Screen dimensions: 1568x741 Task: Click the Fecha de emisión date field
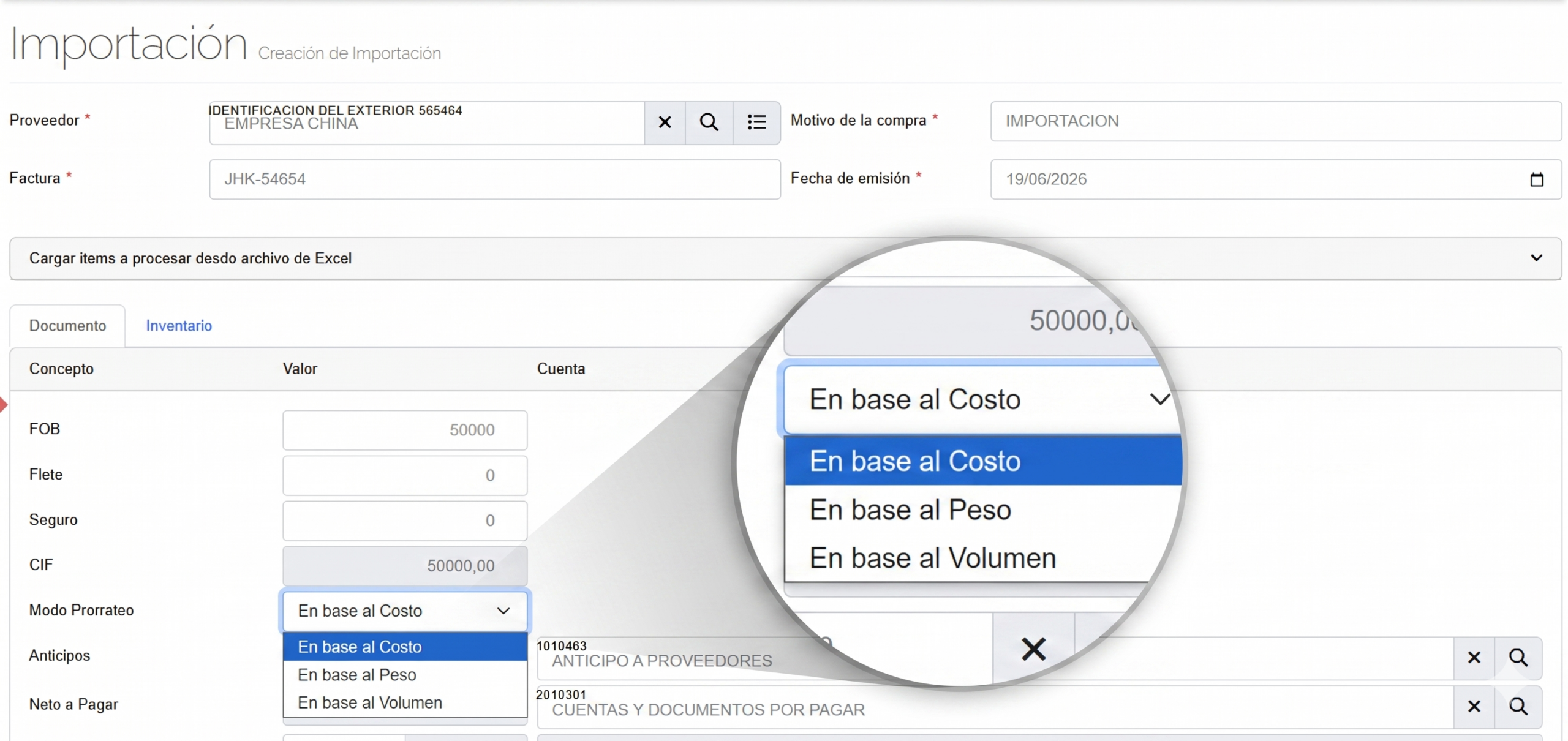1276,179
